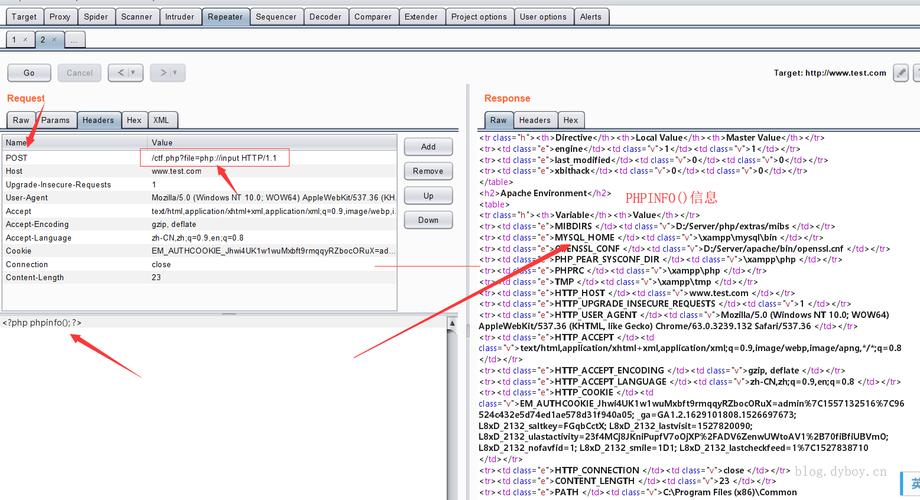Screen dimensions: 920x500
Task: Select the Accept-Language header row
Action: coord(199,238)
